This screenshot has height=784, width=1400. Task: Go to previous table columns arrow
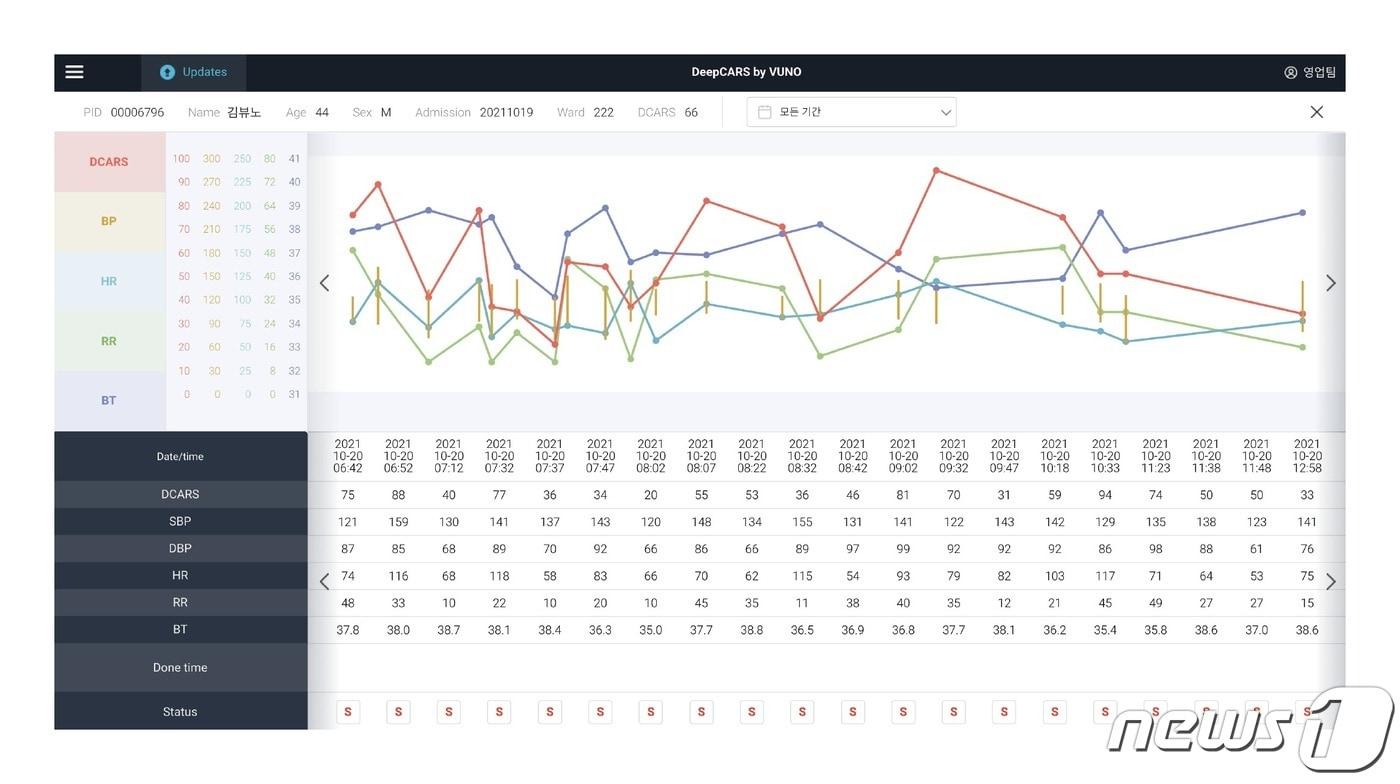point(324,581)
